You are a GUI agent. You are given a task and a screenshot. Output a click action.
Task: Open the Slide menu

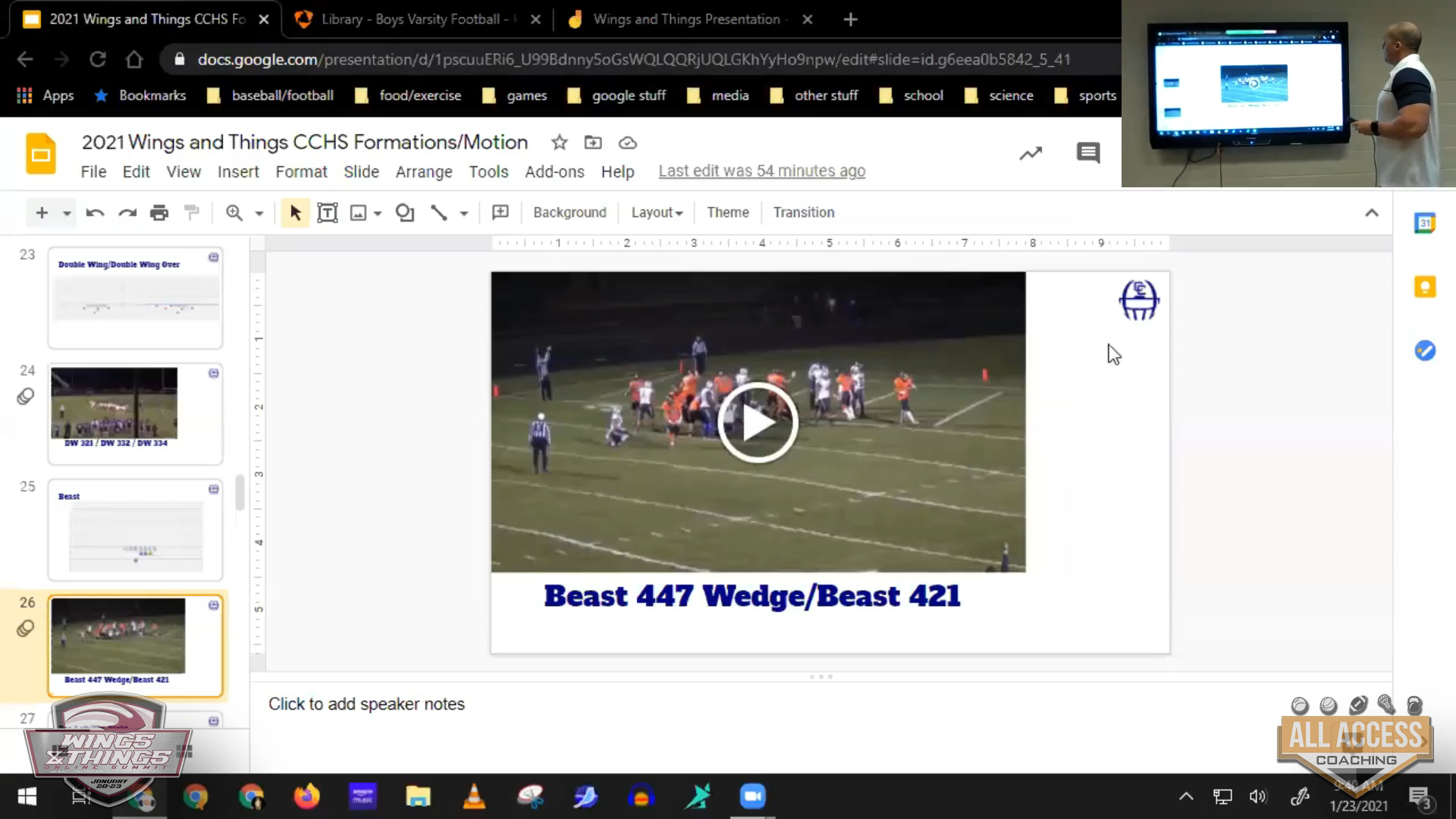[x=361, y=172]
